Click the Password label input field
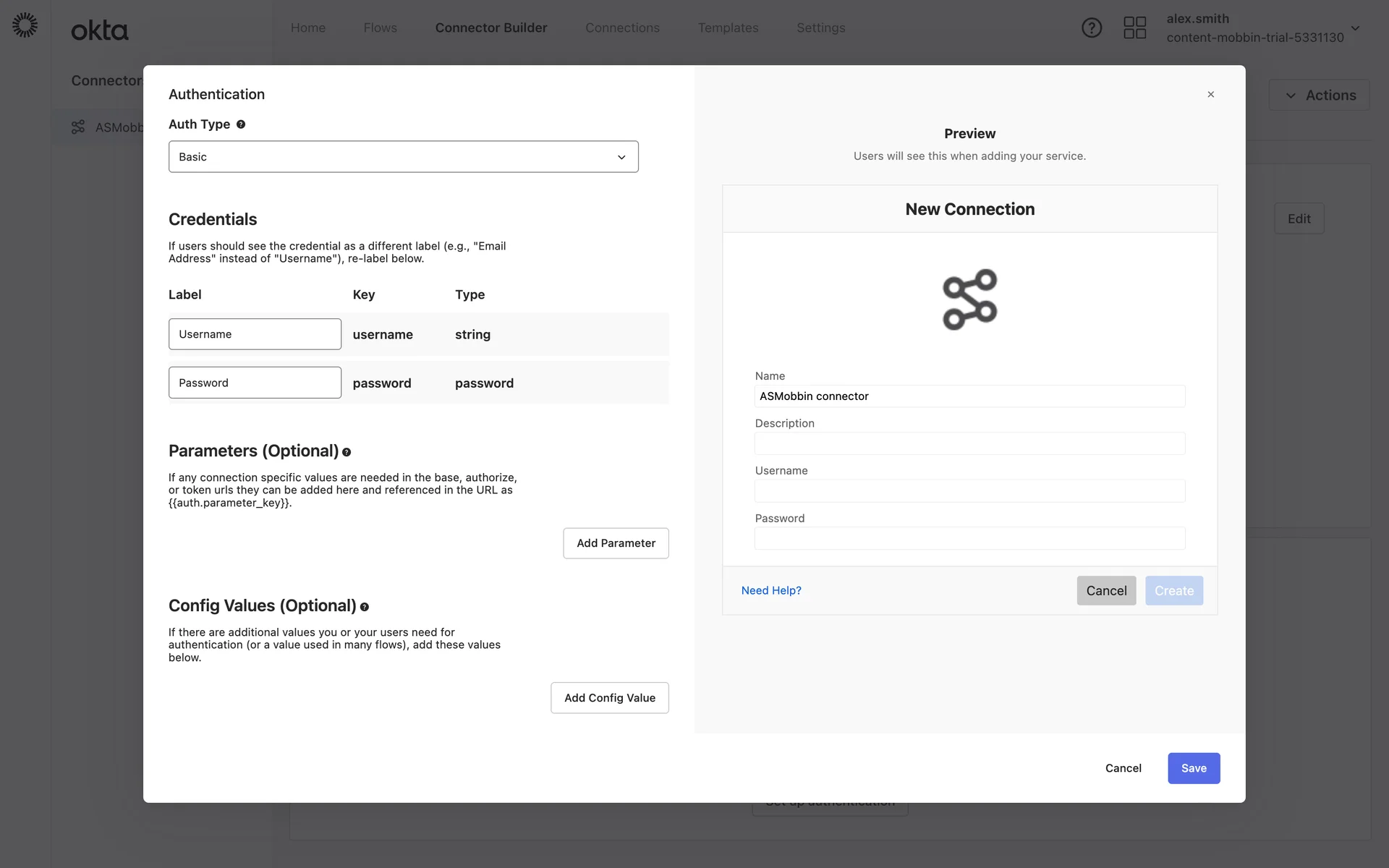Screen dimensions: 1389x868 pos(255,383)
